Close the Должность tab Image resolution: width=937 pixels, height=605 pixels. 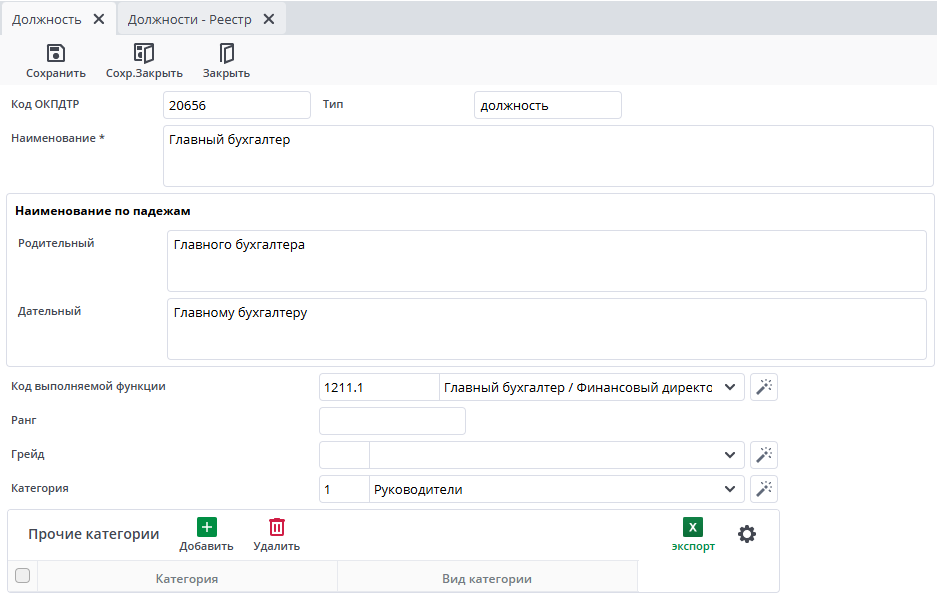point(98,19)
